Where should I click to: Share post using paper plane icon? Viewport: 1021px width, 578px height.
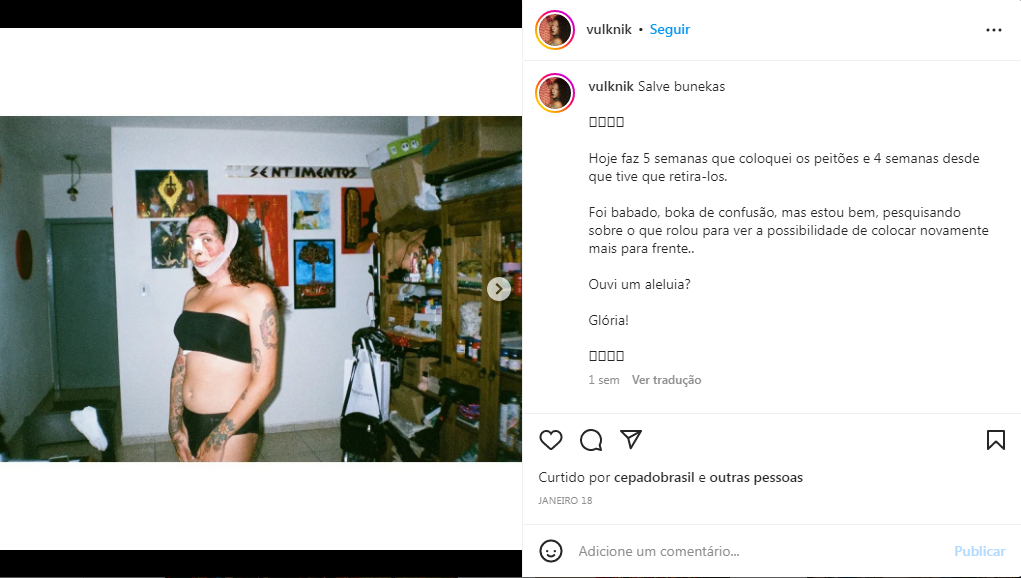tap(631, 439)
